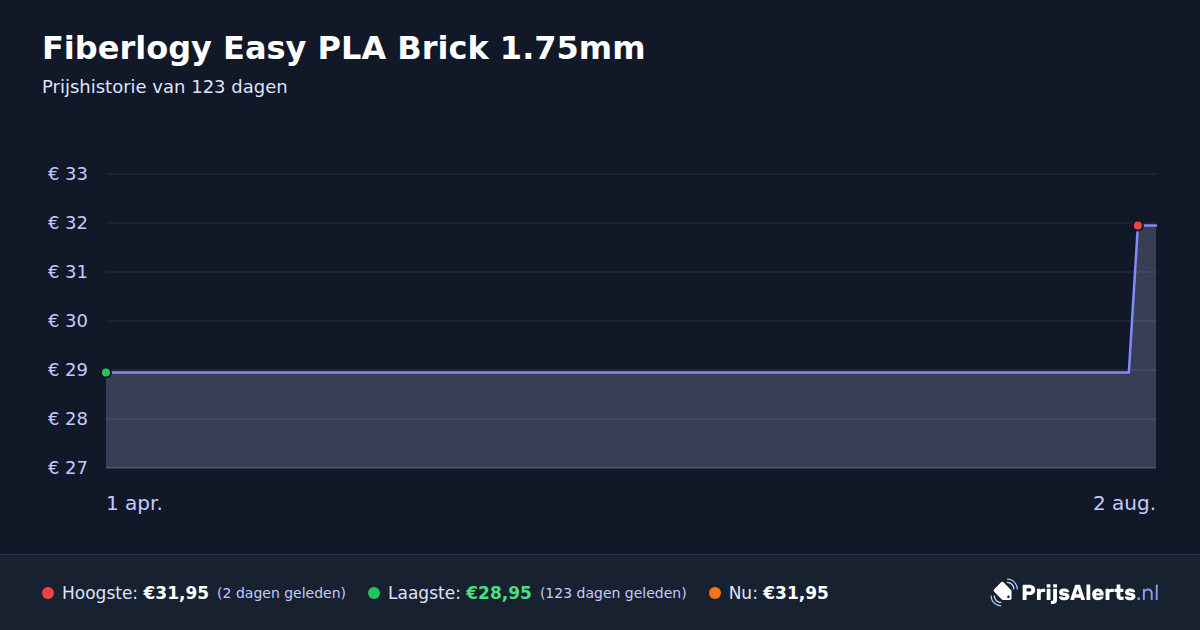Click the orange Nu legend dot
Screen dimensions: 1200x630
coord(715,593)
